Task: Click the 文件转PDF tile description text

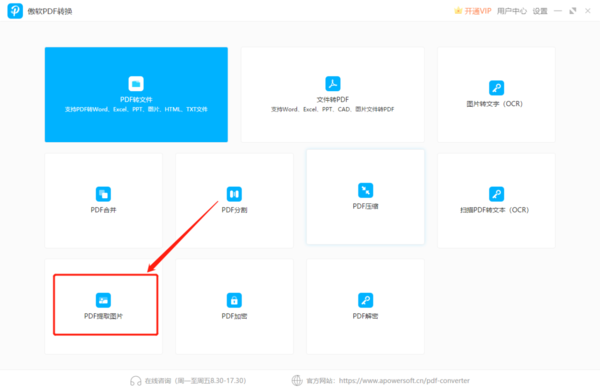Action: tap(333, 109)
